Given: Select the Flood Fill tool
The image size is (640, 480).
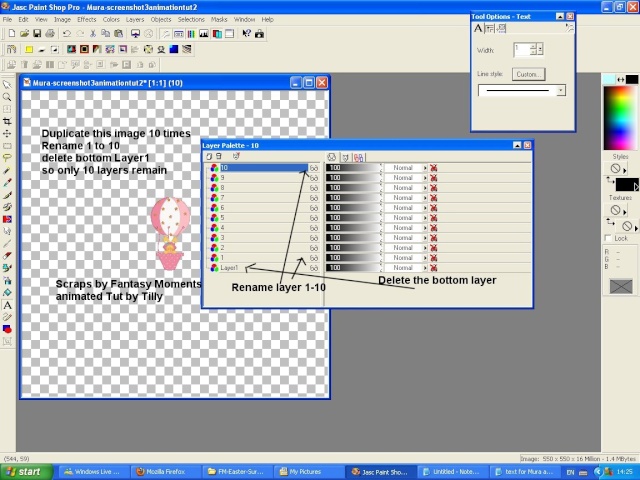Looking at the screenshot, I should pyautogui.click(x=7, y=293).
